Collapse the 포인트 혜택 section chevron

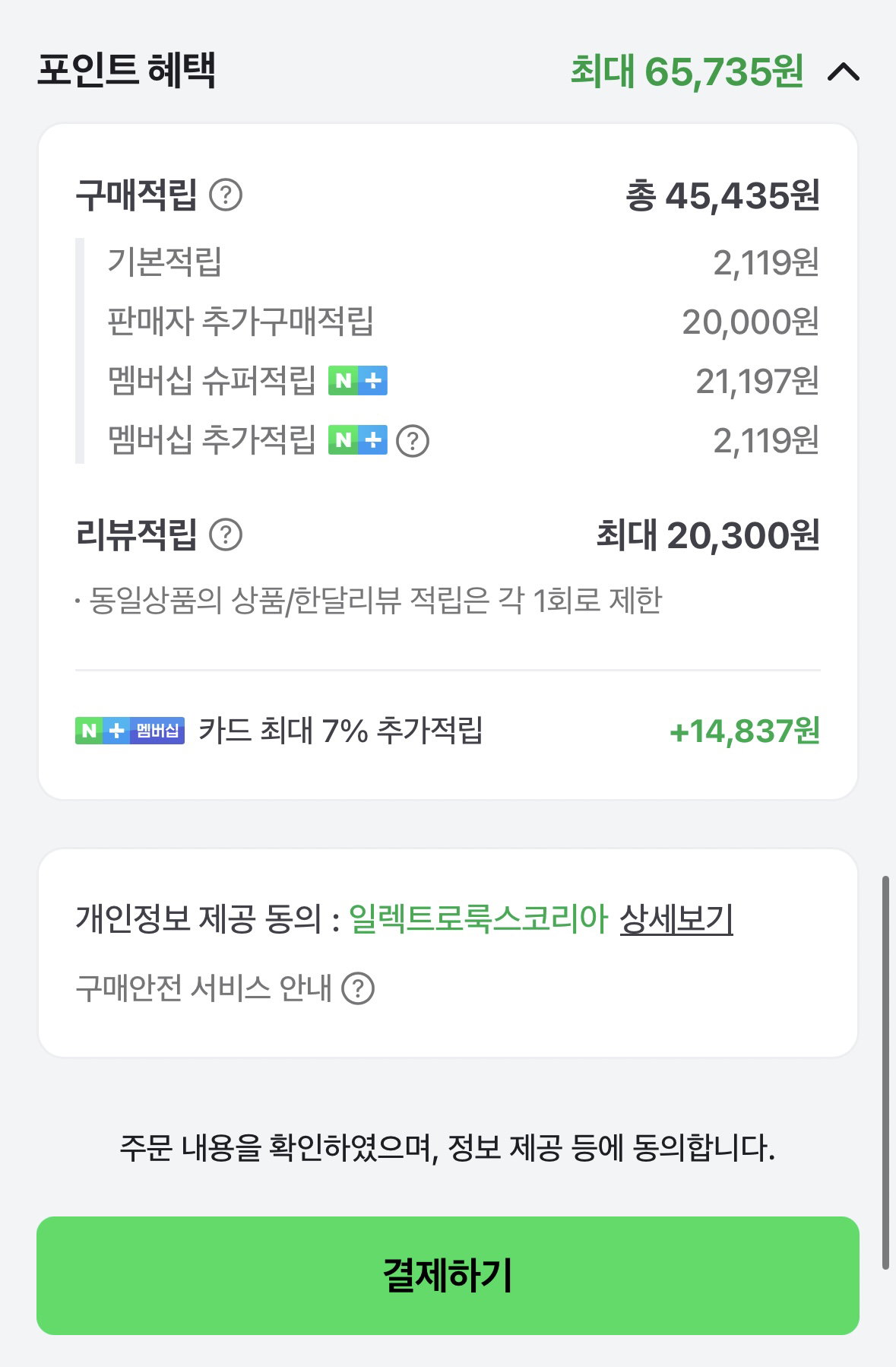tap(844, 72)
